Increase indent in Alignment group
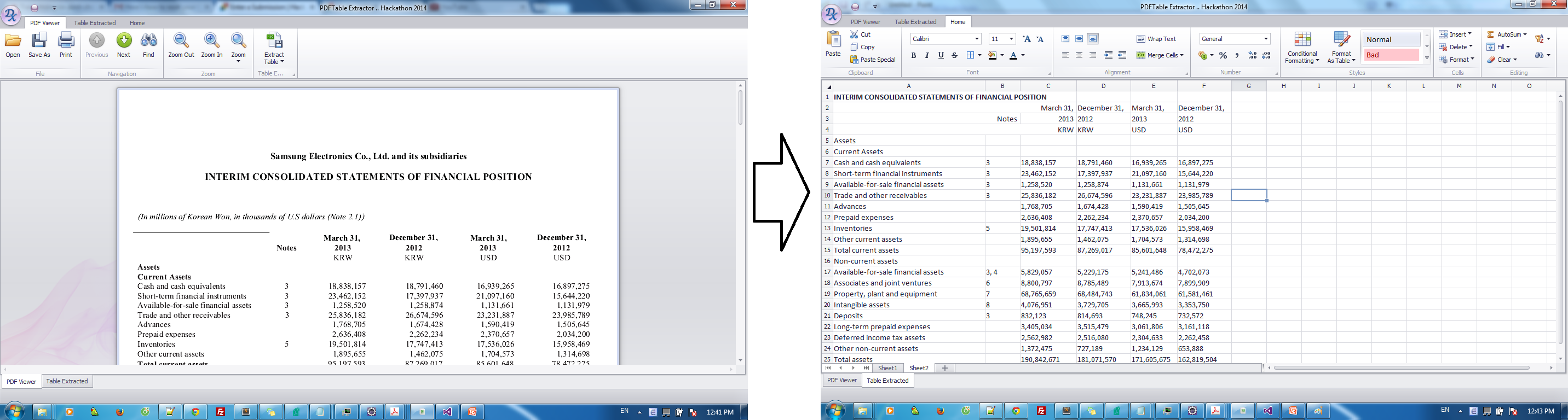This screenshot has height=420, width=1568. [x=1122, y=55]
